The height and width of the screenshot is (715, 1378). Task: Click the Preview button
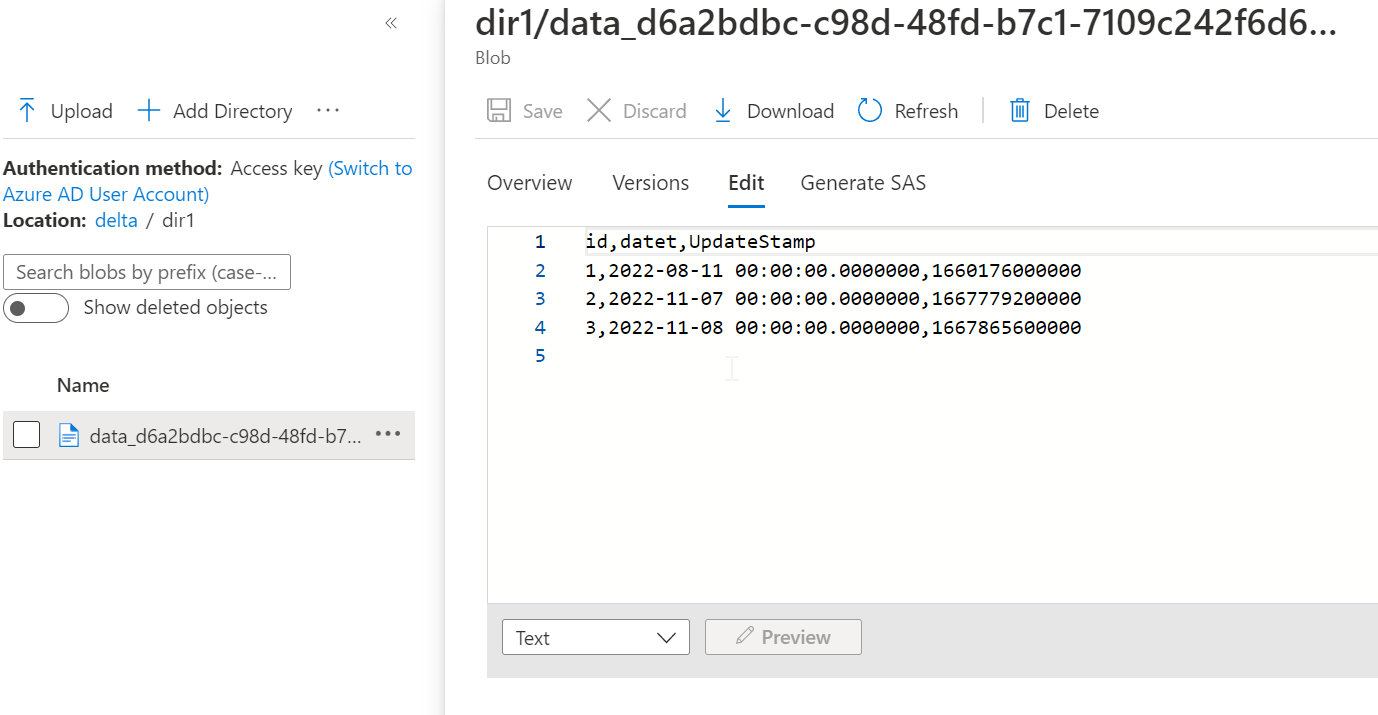[x=783, y=637]
